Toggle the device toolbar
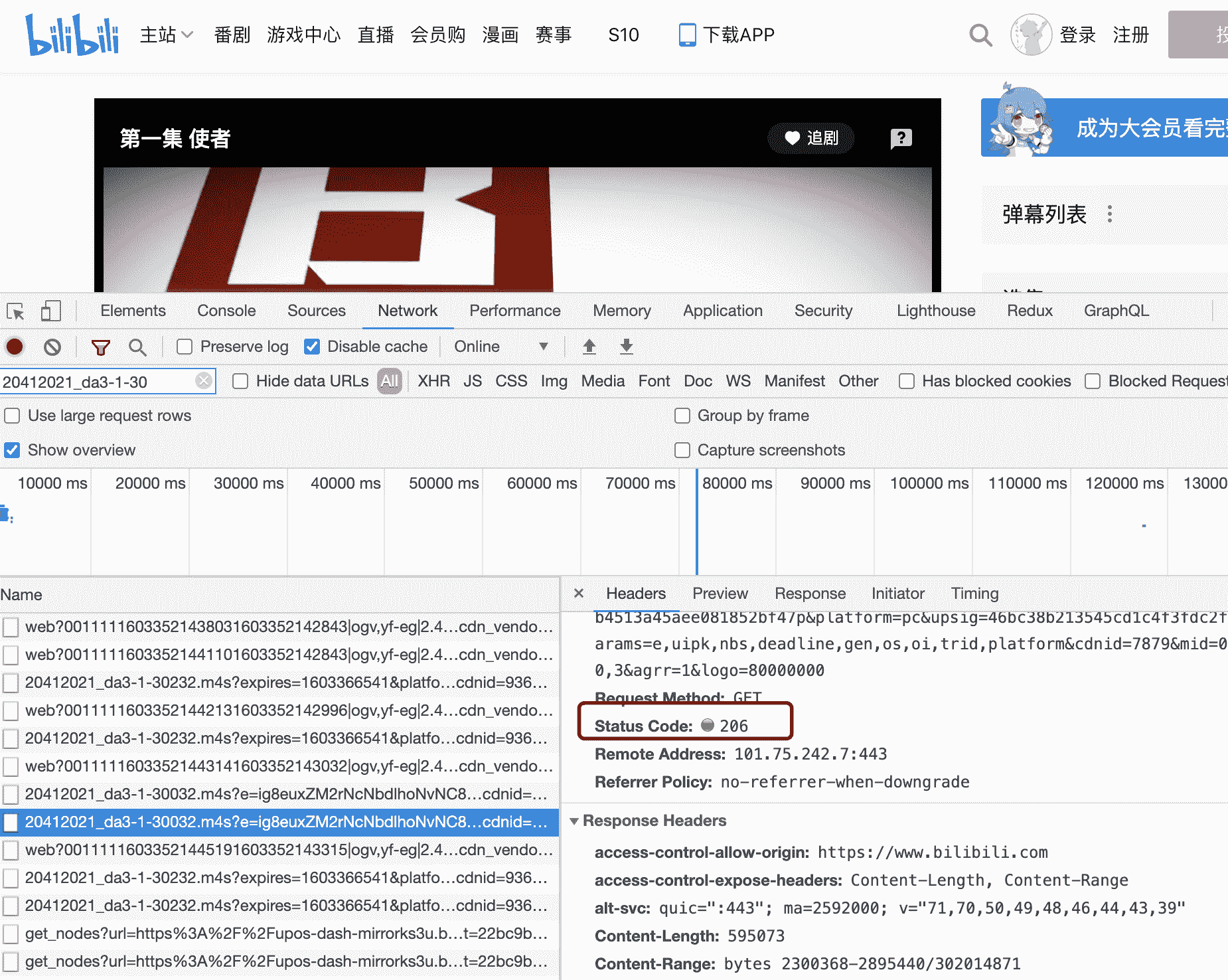The width and height of the screenshot is (1228, 980). point(50,310)
